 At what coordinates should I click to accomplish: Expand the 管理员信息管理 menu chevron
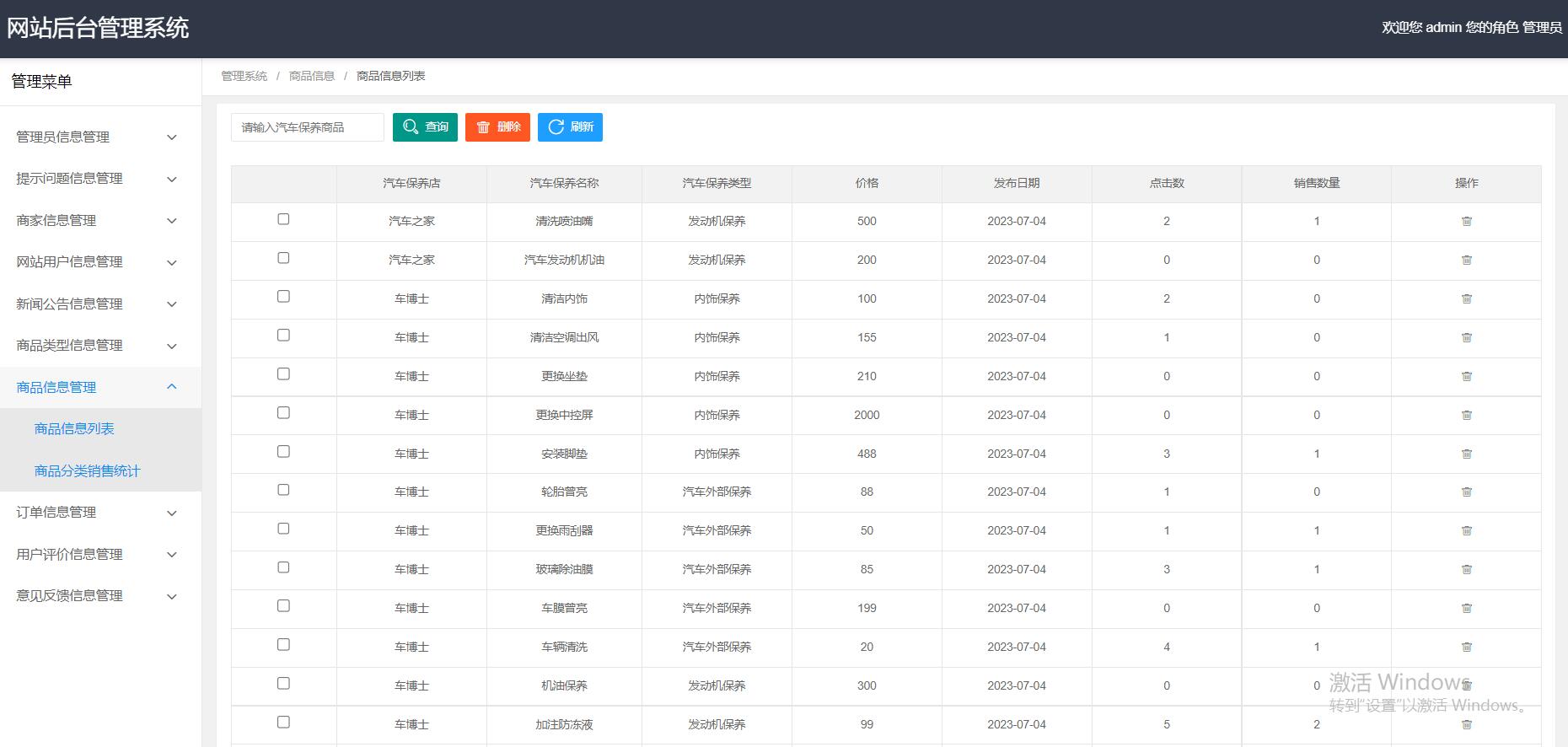click(172, 137)
